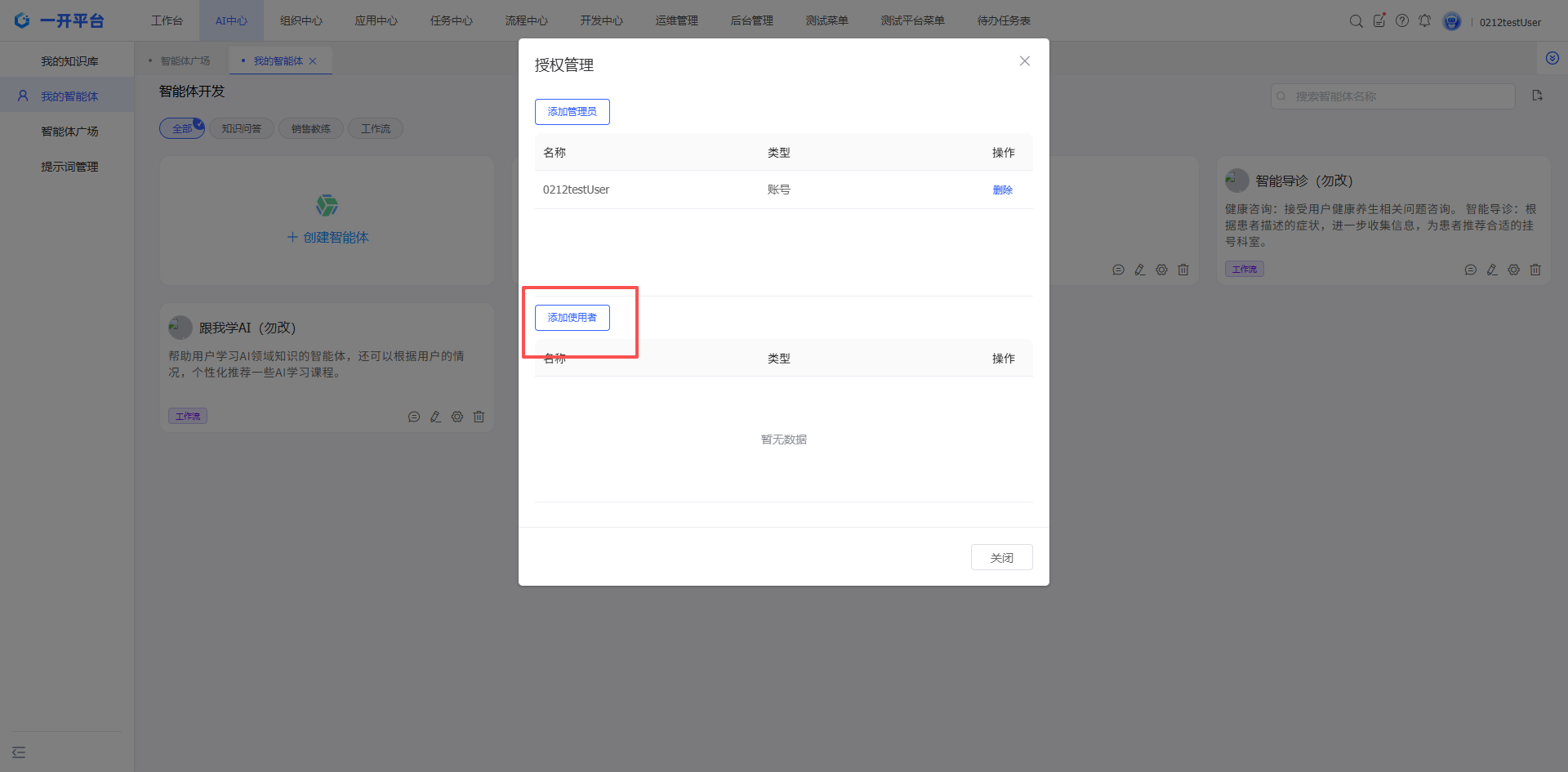
Task: Open chat for 智能导诊 agent
Action: (1470, 270)
